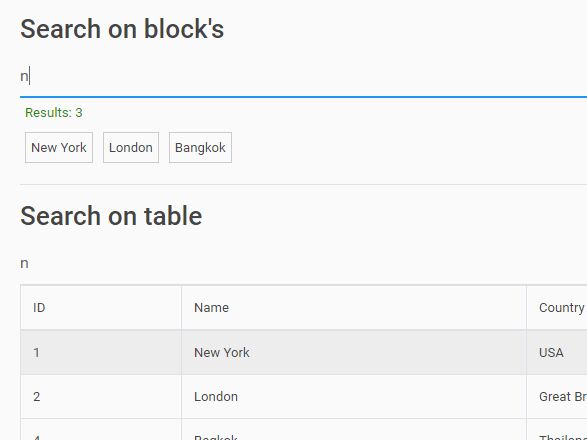Select the New York block

point(59,148)
